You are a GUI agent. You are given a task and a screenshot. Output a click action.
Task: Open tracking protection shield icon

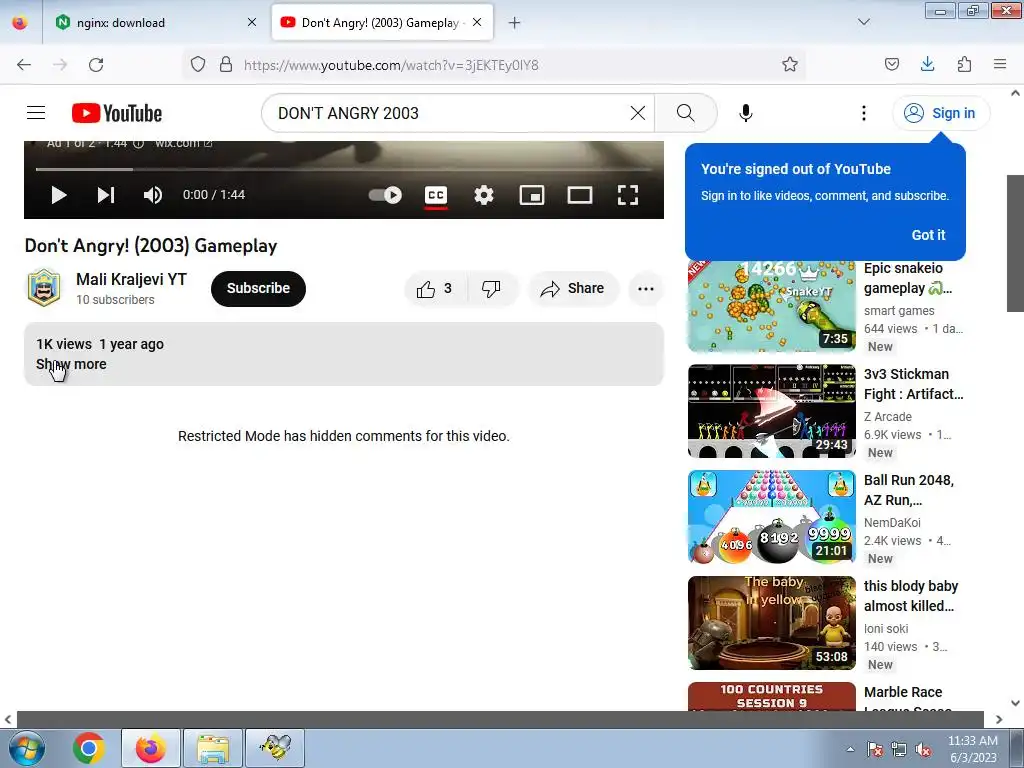(198, 64)
